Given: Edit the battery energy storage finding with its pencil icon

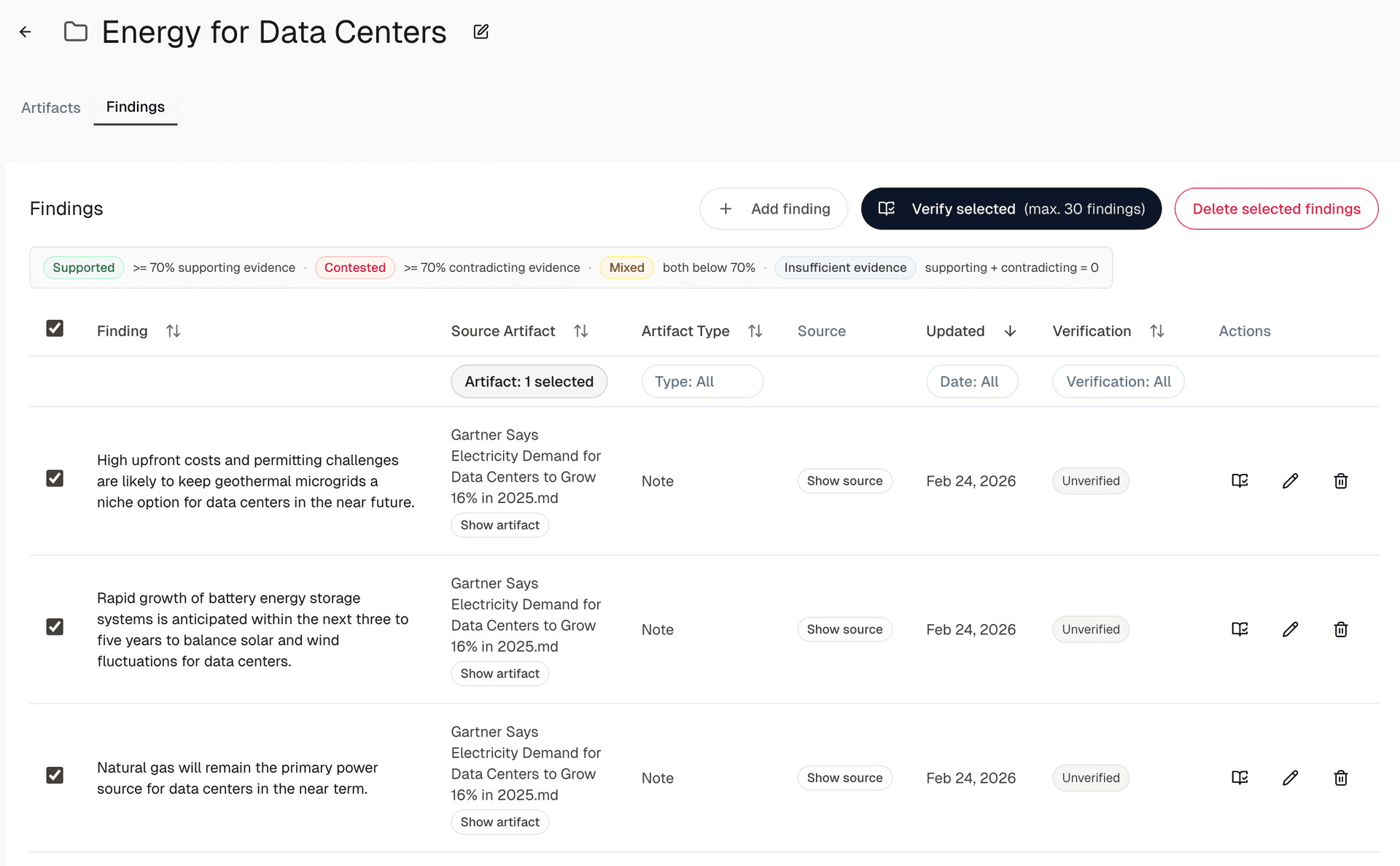Looking at the screenshot, I should [1291, 629].
